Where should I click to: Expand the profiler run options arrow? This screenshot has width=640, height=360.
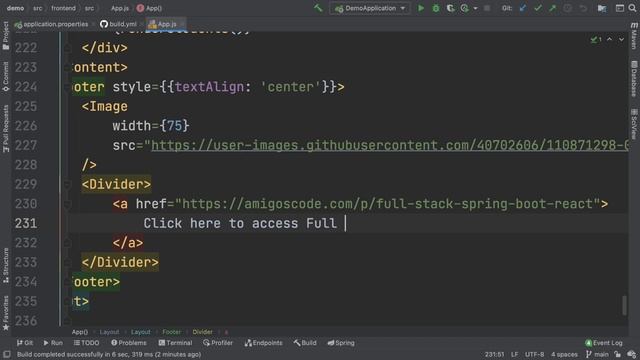click(475, 8)
